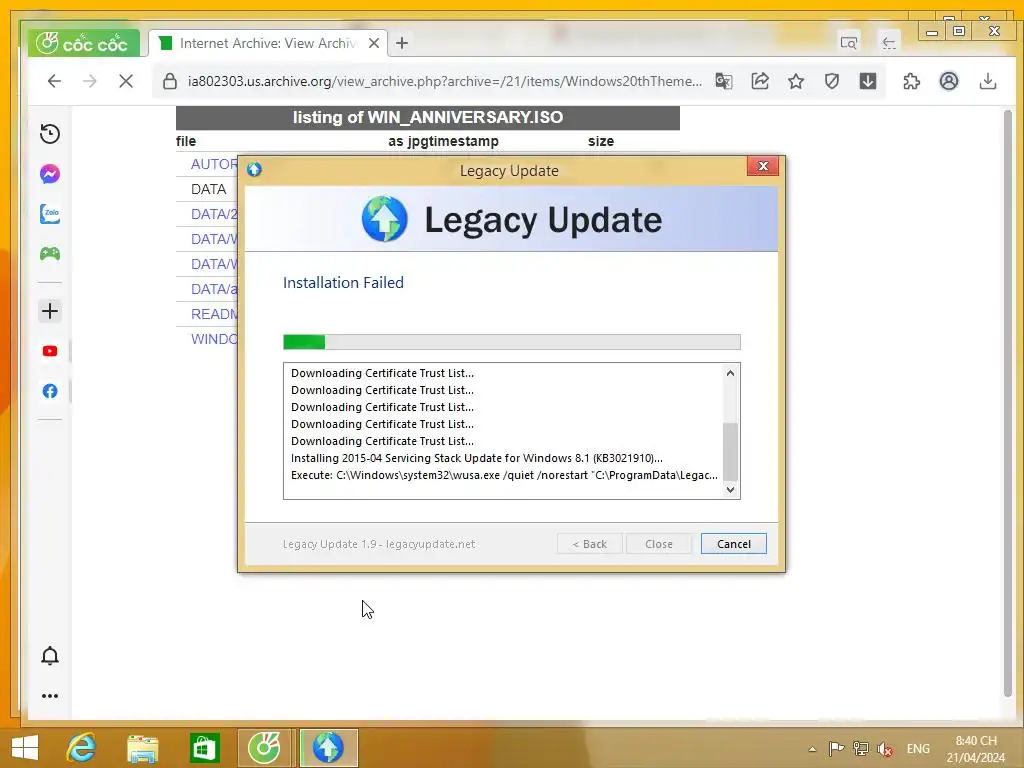Open File Explorer from taskbar
Image resolution: width=1024 pixels, height=768 pixels.
(x=142, y=748)
